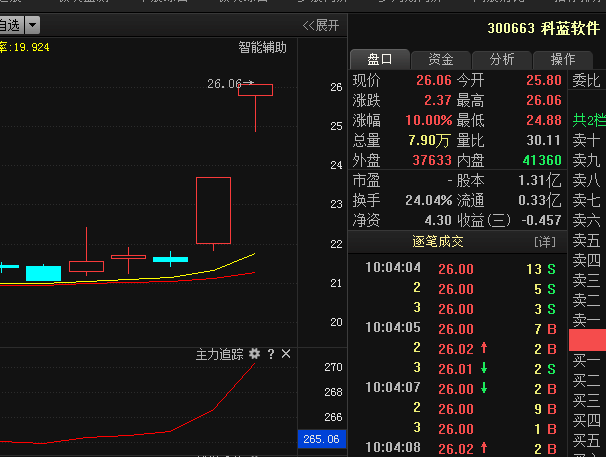Open the [详] detail link
Image resolution: width=606 pixels, height=457 pixels.
point(545,242)
